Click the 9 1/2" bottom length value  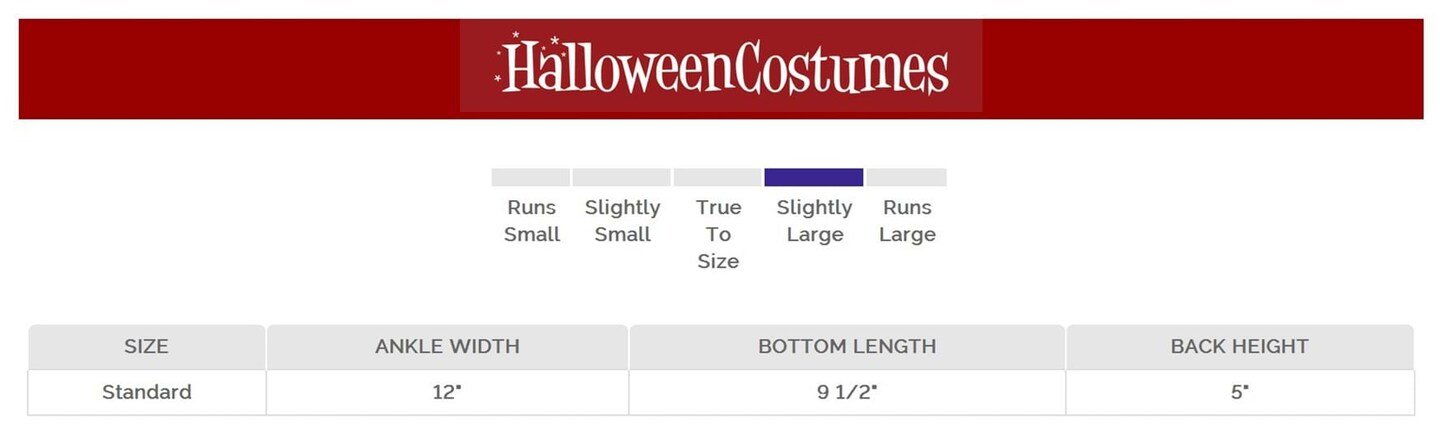(x=847, y=392)
